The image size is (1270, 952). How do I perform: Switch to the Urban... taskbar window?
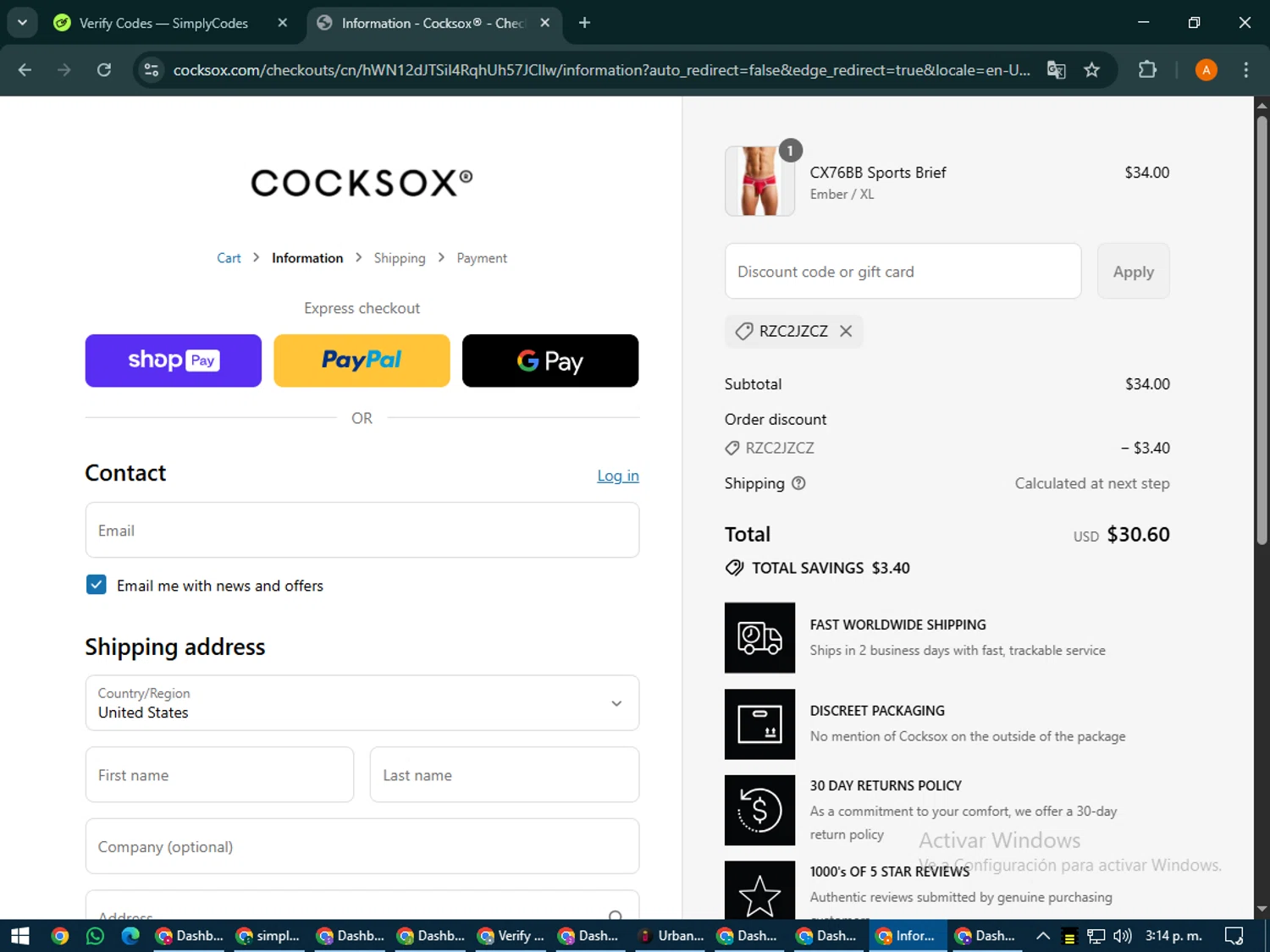671,936
